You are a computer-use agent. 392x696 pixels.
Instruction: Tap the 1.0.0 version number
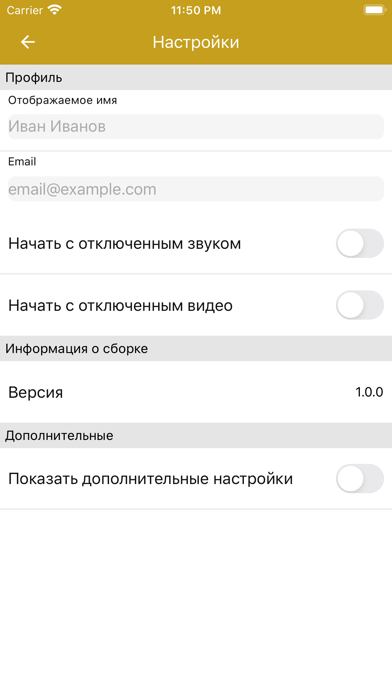pyautogui.click(x=369, y=392)
